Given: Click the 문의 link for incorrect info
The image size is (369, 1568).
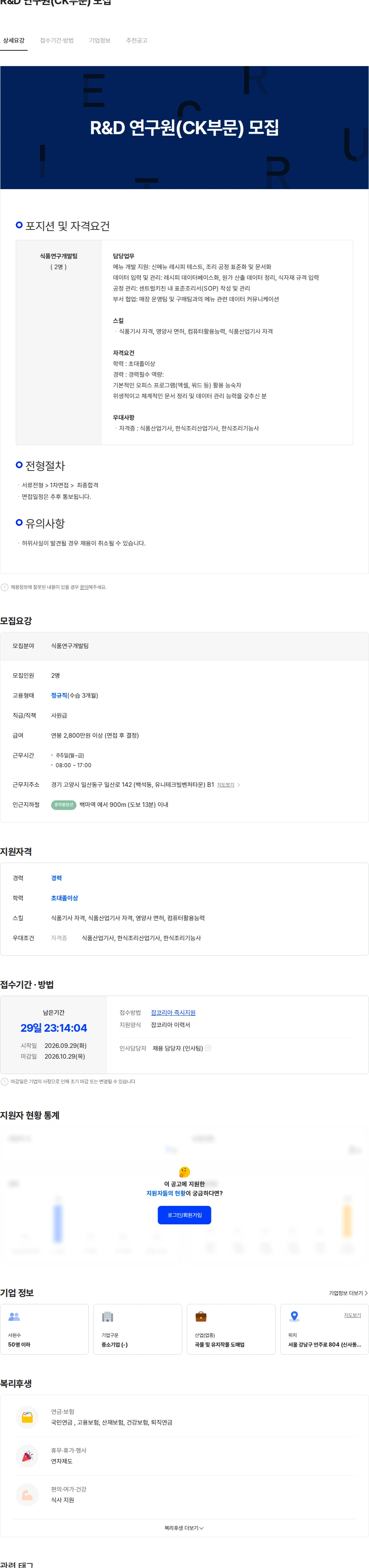Looking at the screenshot, I should point(84,587).
